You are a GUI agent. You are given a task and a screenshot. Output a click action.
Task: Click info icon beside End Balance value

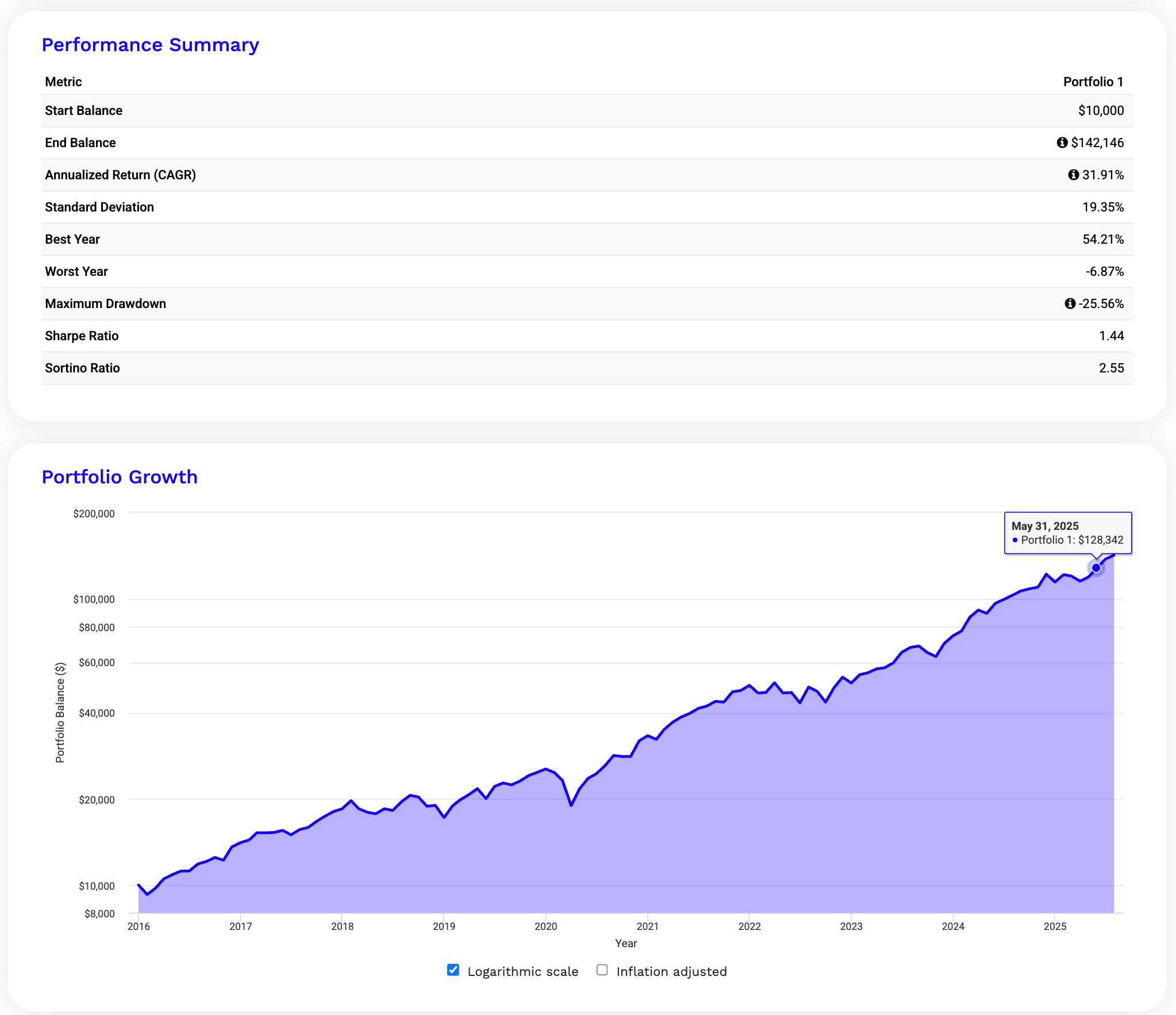point(1062,143)
